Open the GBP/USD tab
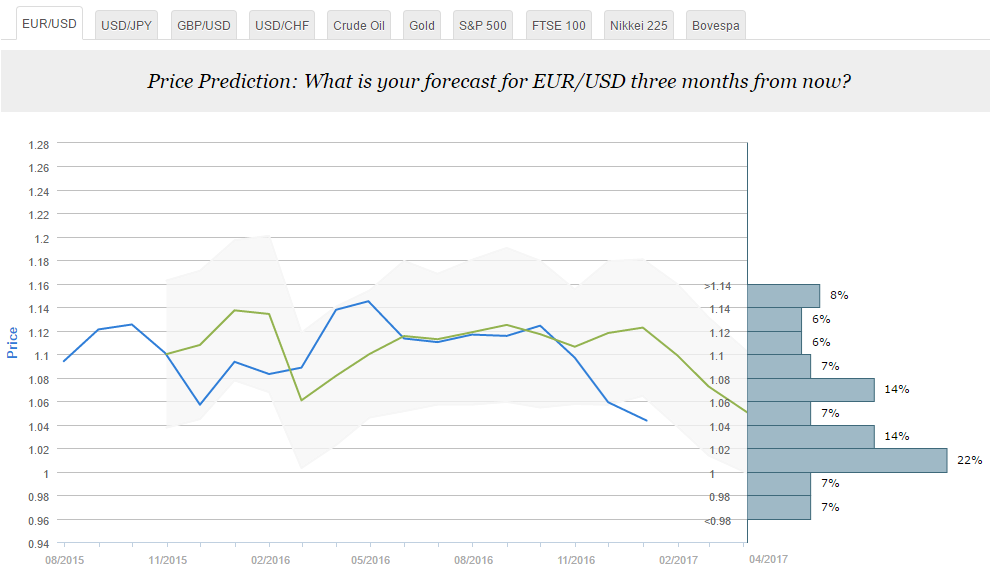This screenshot has width=990, height=570. (204, 25)
